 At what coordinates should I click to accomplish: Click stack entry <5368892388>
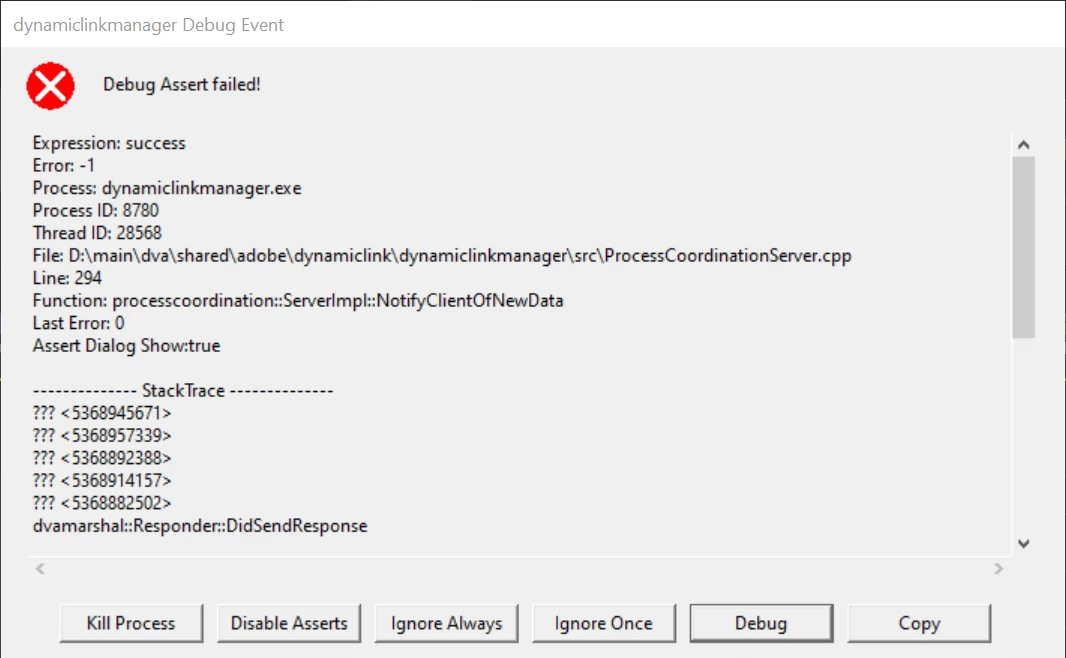tap(102, 457)
